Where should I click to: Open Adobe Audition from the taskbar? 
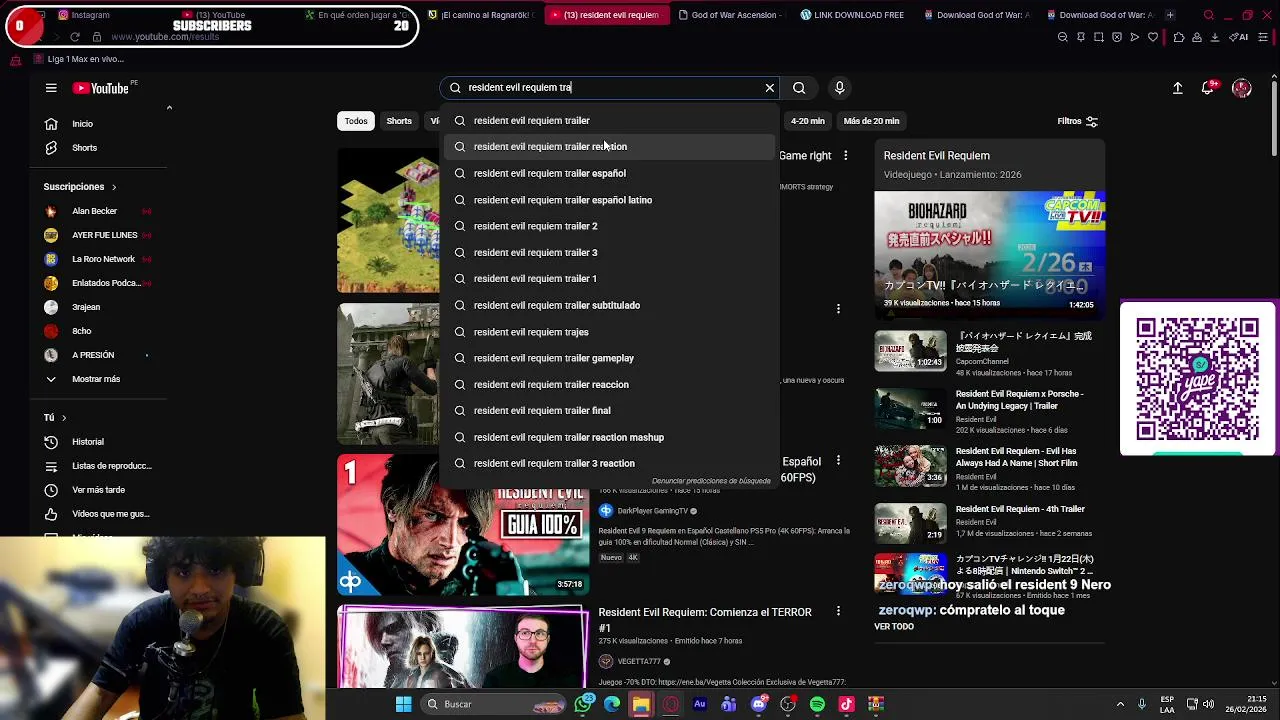click(x=700, y=704)
